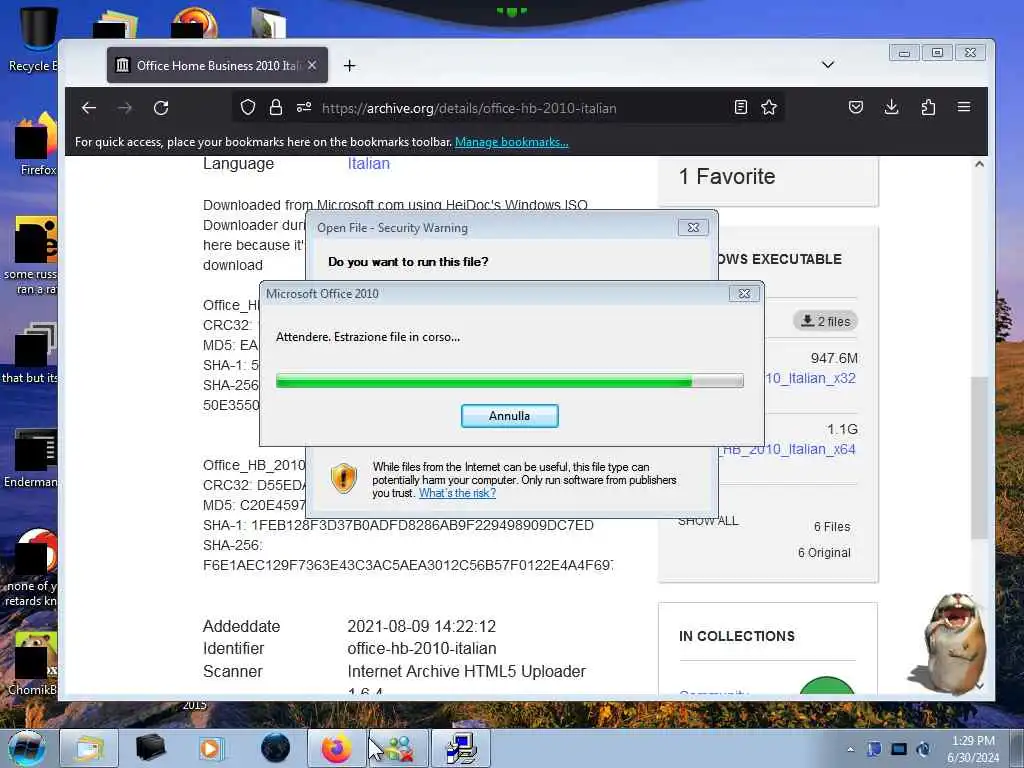The width and height of the screenshot is (1024, 768).
Task: Reload the archive.org page
Action: (x=161, y=108)
